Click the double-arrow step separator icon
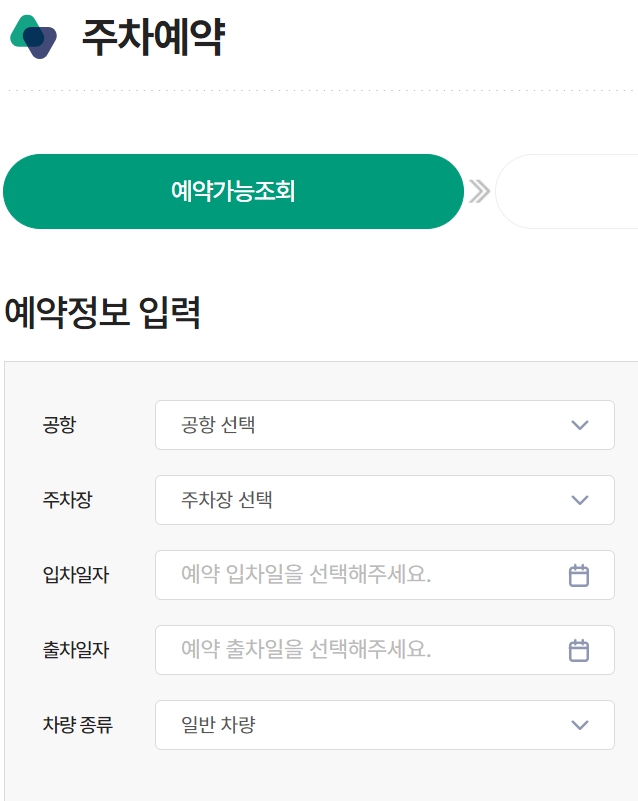 point(481,192)
